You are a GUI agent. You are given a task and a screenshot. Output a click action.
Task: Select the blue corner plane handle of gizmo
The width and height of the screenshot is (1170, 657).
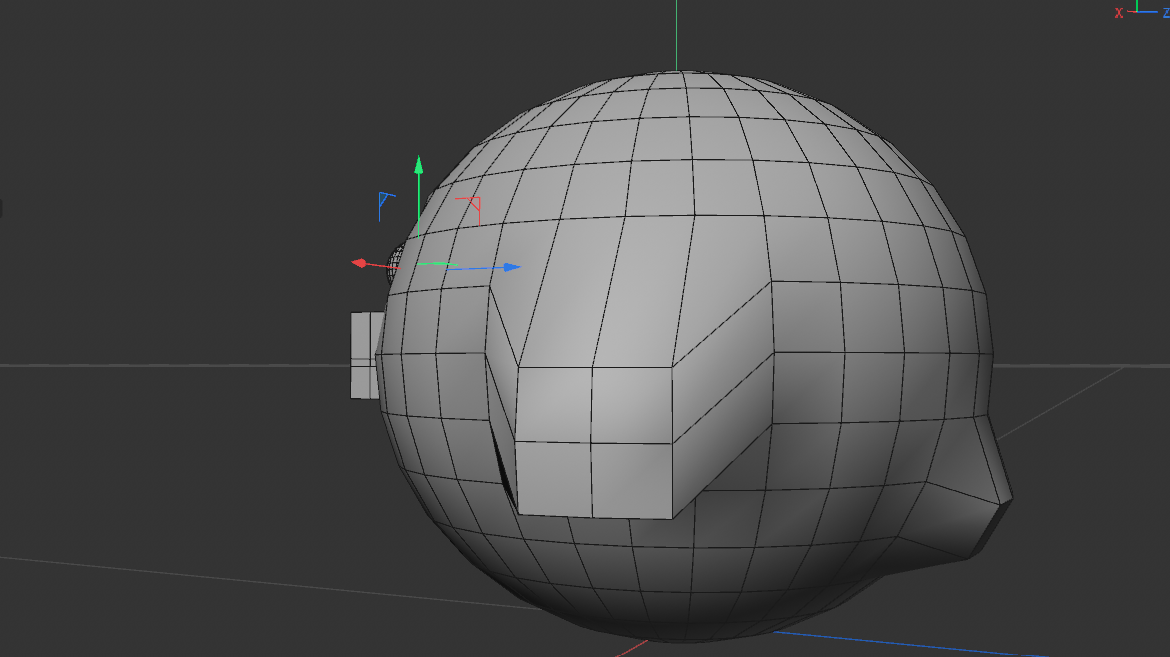coord(384,201)
